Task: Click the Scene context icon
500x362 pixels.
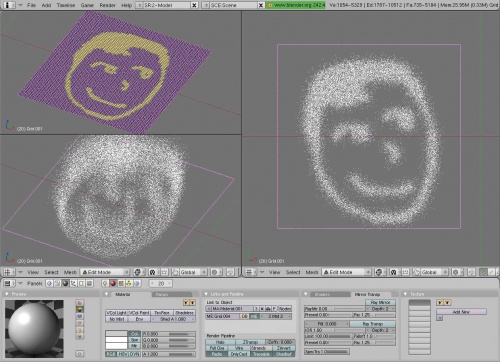Action: [89, 283]
